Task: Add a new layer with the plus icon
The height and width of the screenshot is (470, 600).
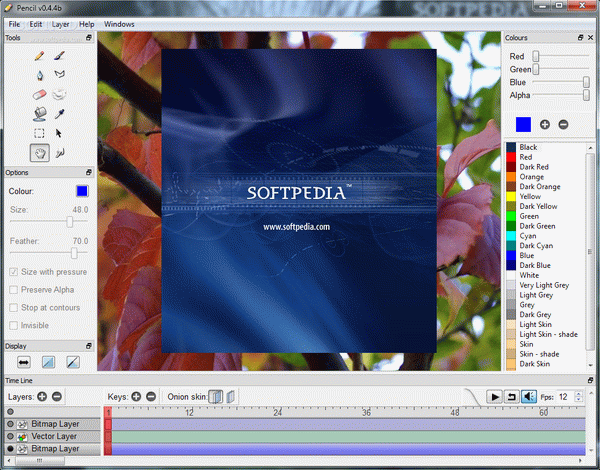Action: (x=42, y=397)
